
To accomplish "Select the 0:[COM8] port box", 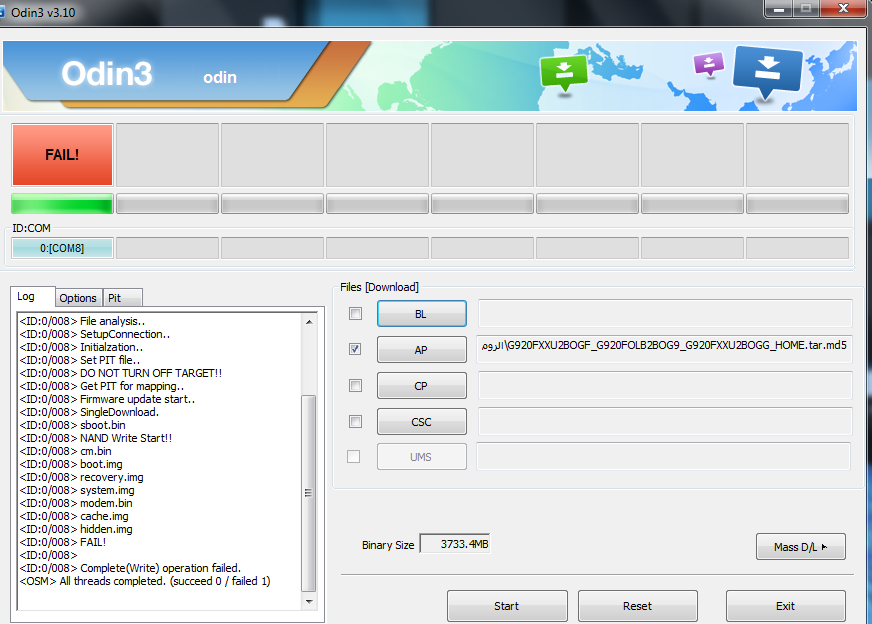I will (62, 248).
